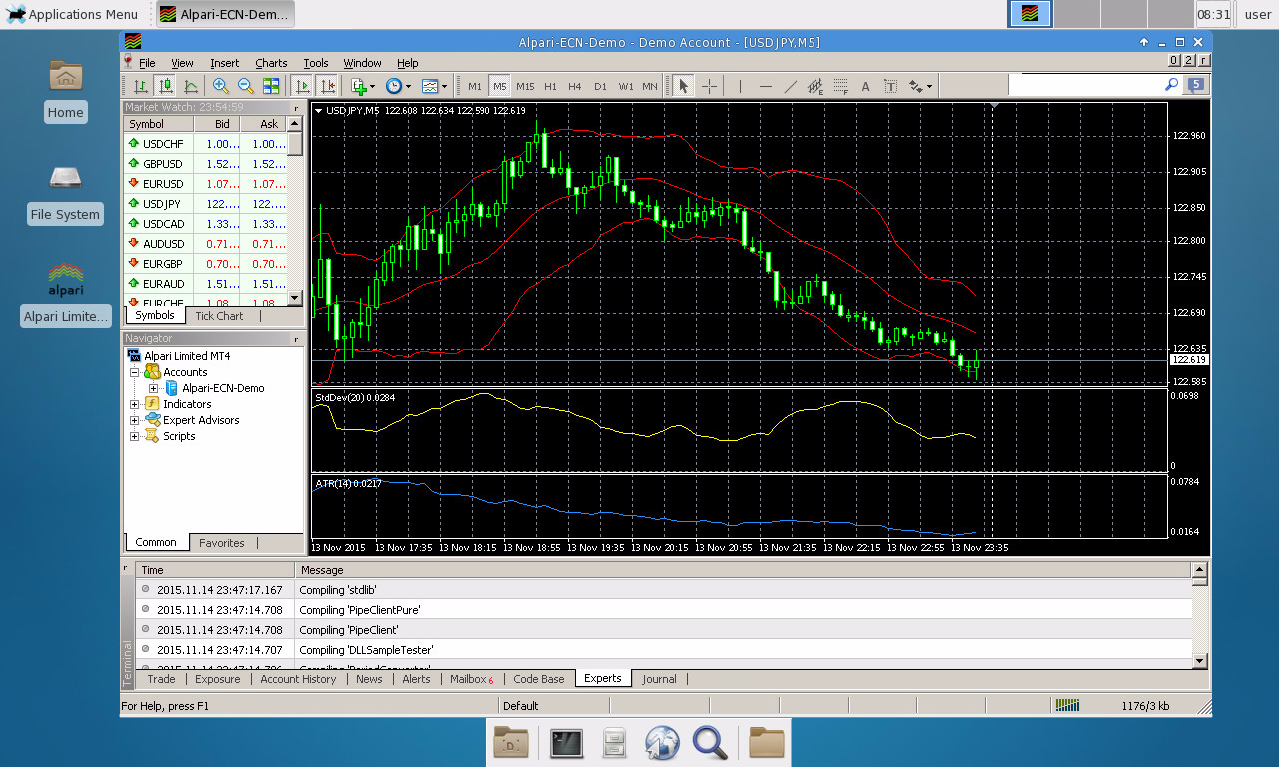Screen dimensions: 1279x767
Task: Toggle Chart Shift button
Action: (327, 86)
